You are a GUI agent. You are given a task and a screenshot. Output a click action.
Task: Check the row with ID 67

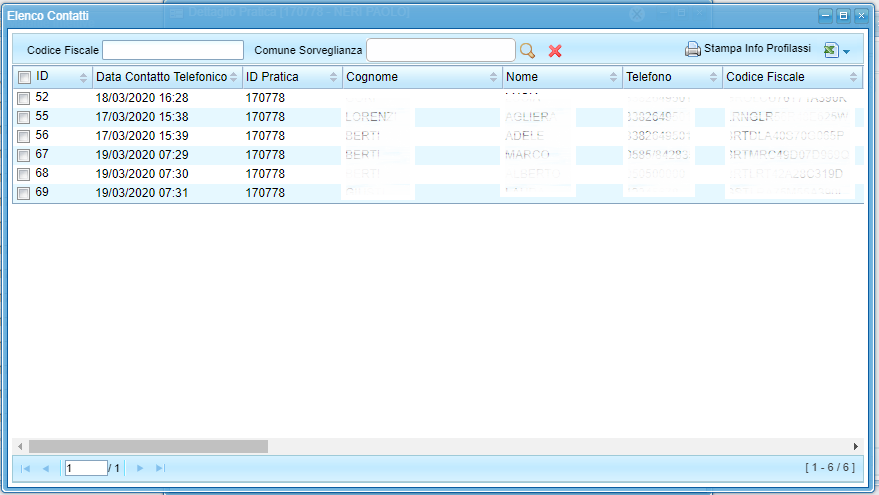[x=24, y=156]
